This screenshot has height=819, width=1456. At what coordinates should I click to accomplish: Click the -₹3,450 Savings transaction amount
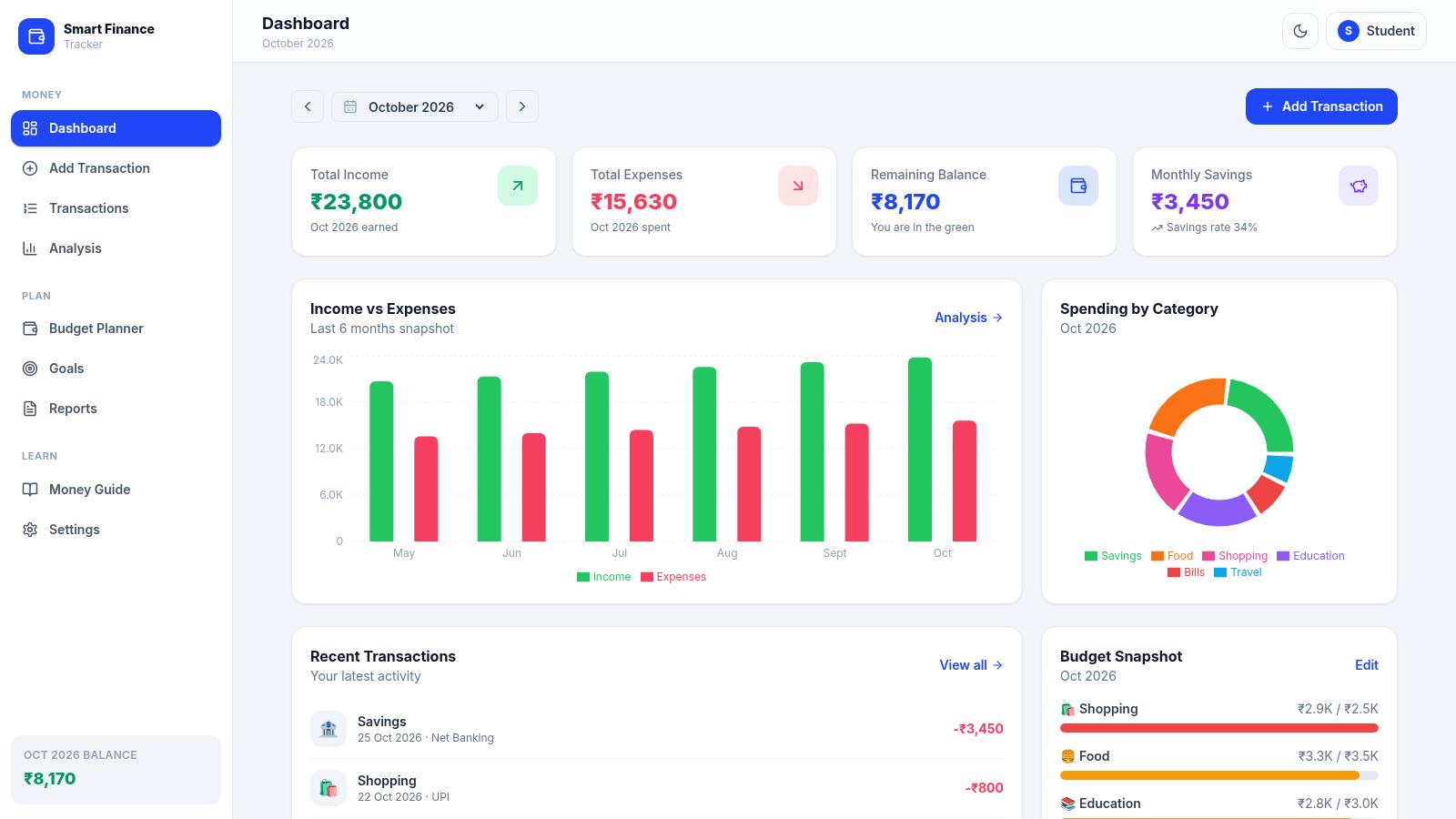(978, 729)
